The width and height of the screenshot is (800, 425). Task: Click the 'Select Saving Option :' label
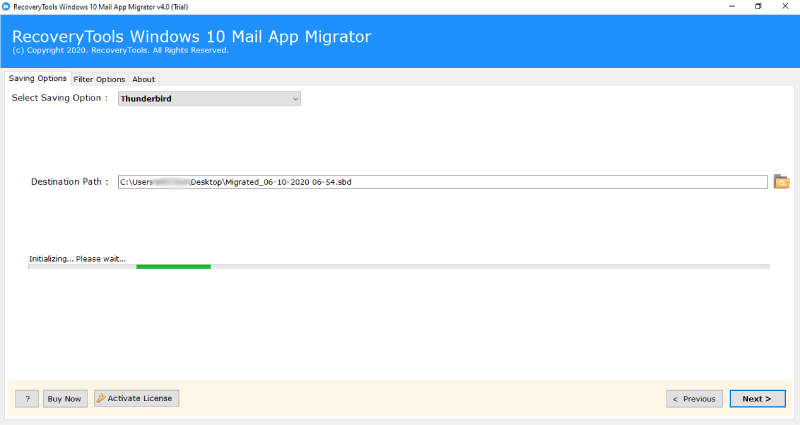click(60, 98)
